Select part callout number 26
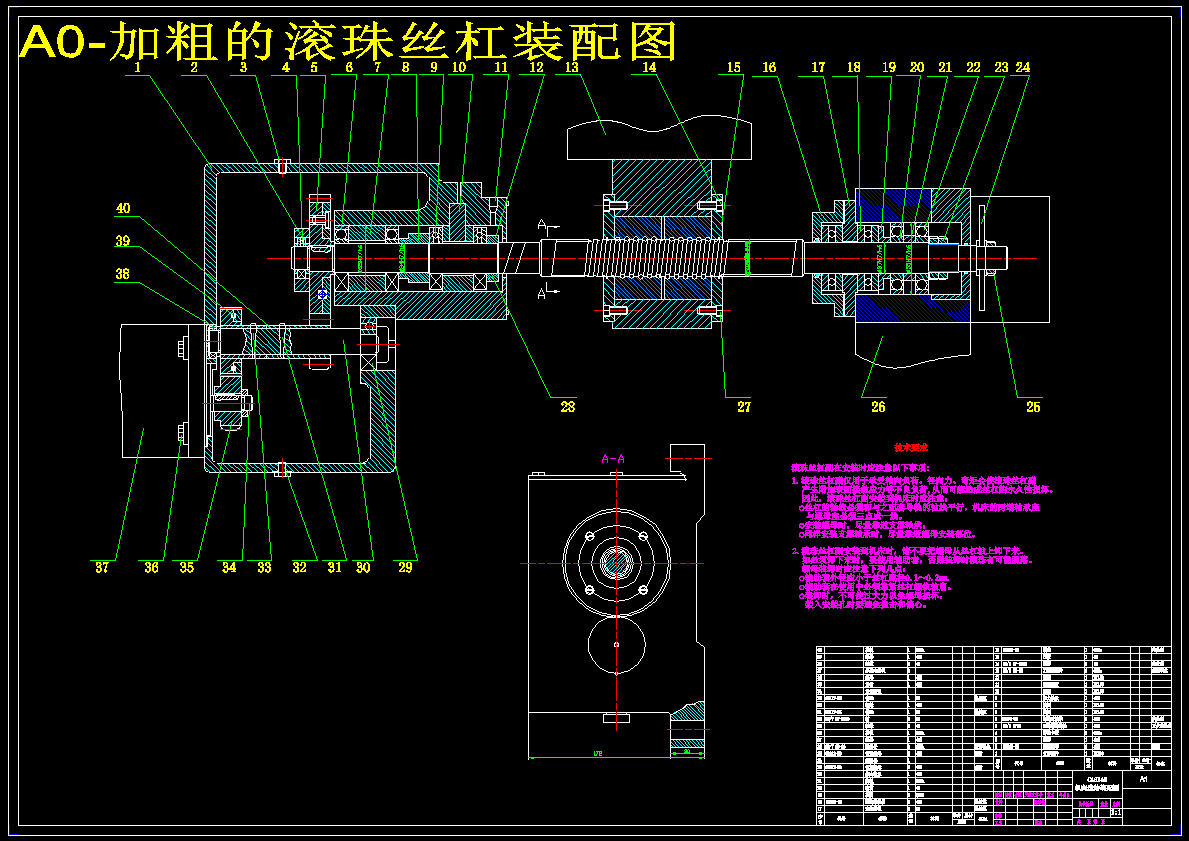This screenshot has height=841, width=1189. coord(878,407)
